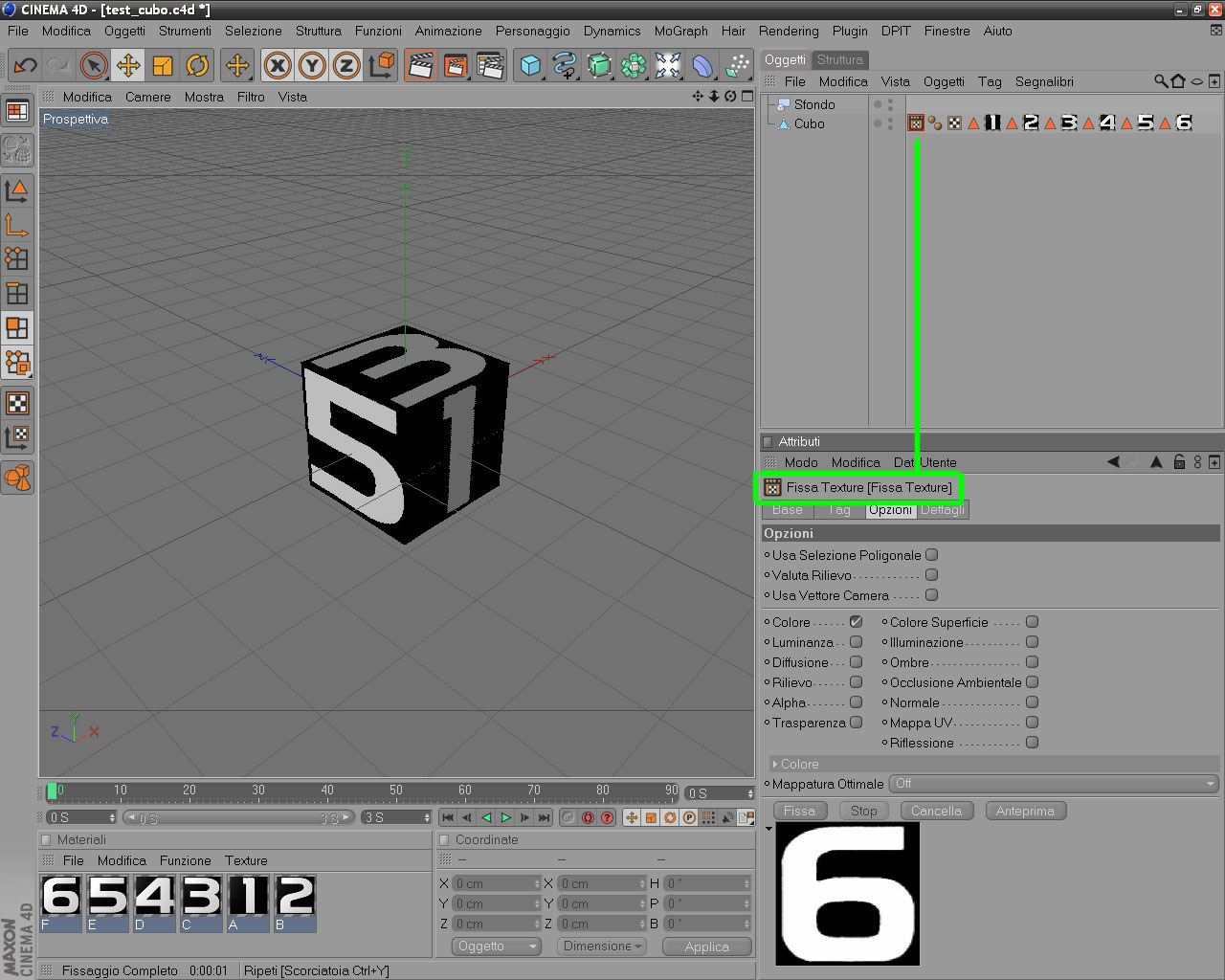Click the Anteprima button
Image resolution: width=1225 pixels, height=980 pixels.
tap(1025, 811)
